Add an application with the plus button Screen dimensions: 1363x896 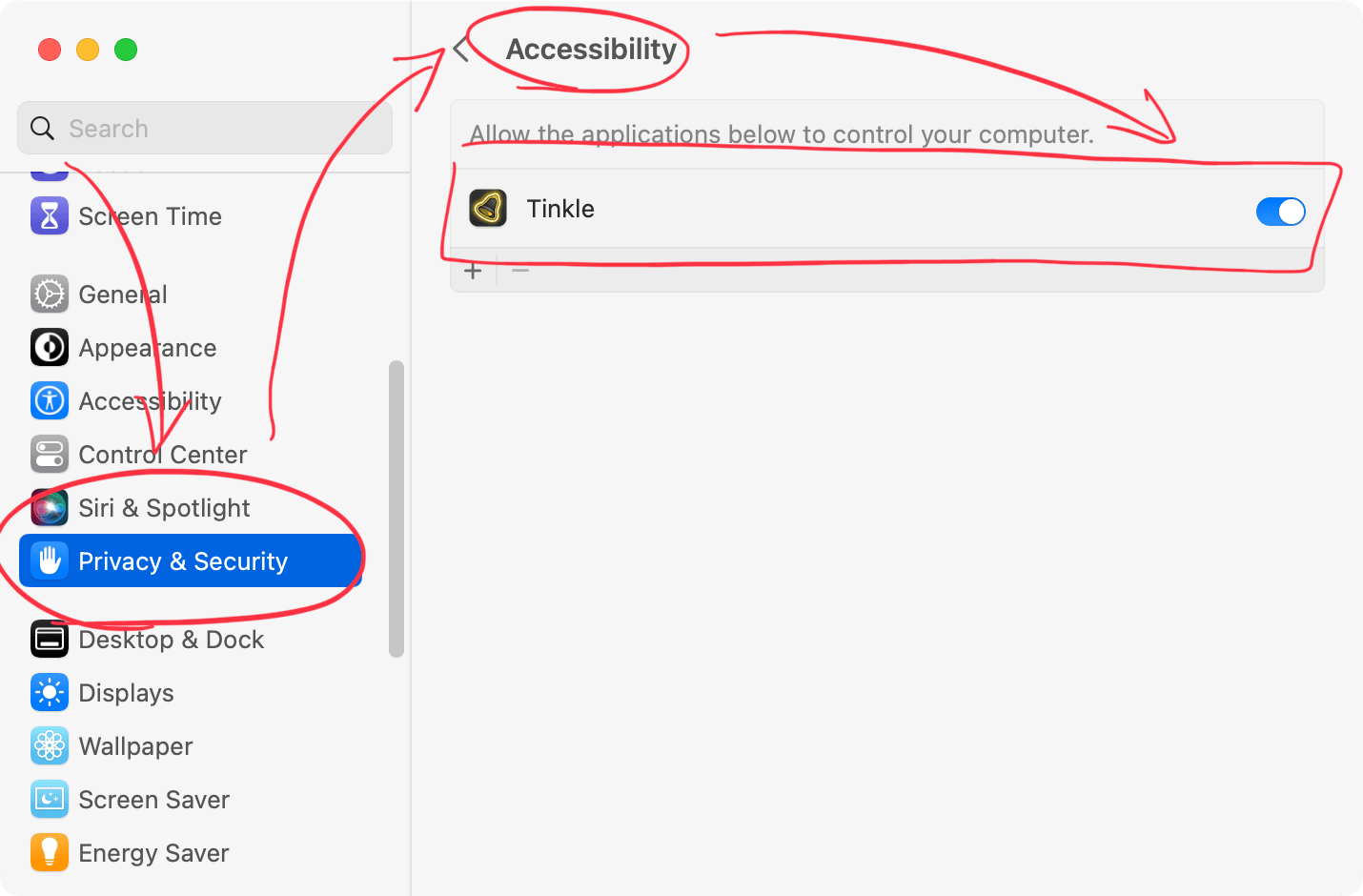point(473,270)
